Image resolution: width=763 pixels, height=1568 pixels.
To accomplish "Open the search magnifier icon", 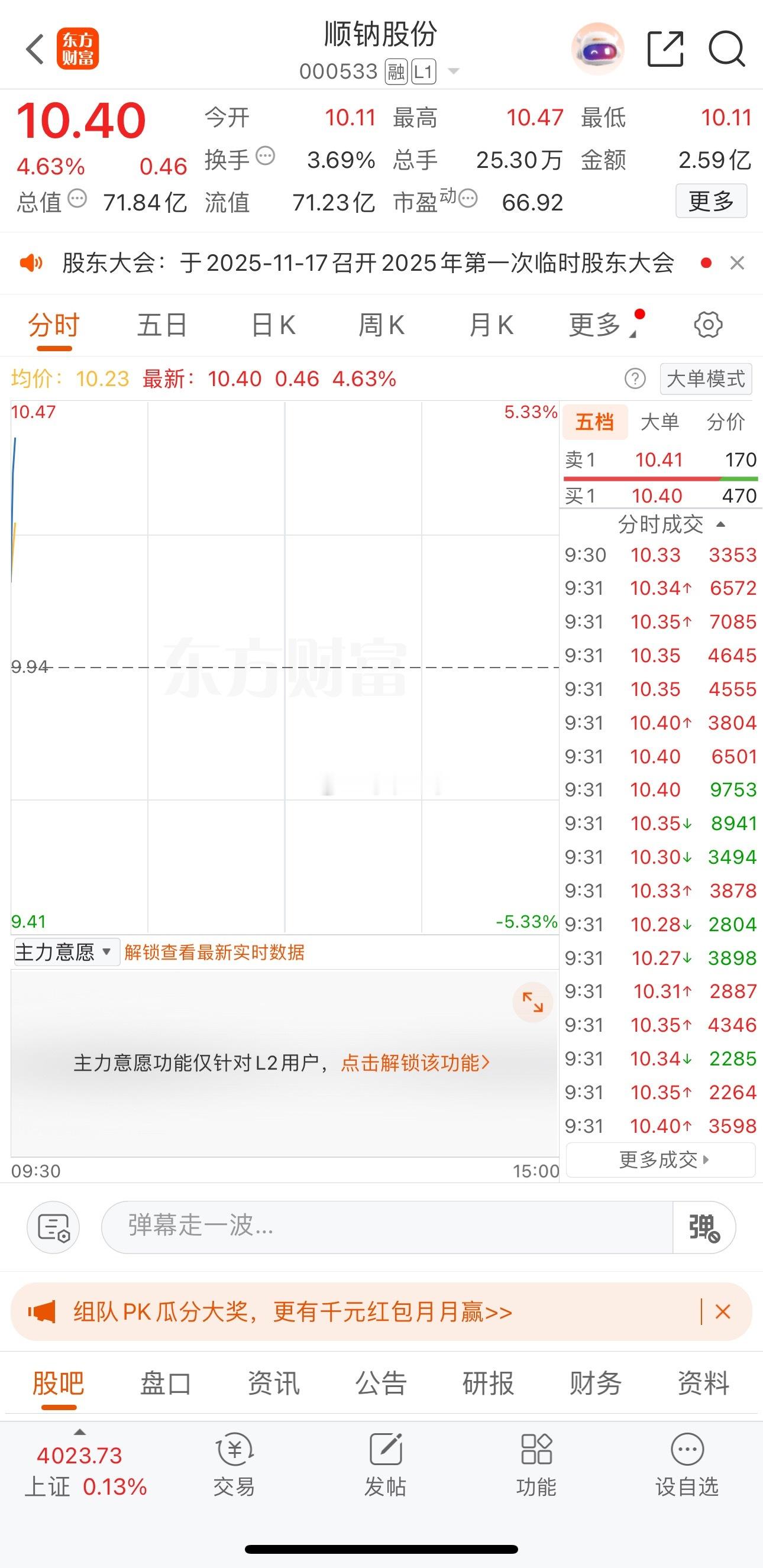I will point(727,48).
